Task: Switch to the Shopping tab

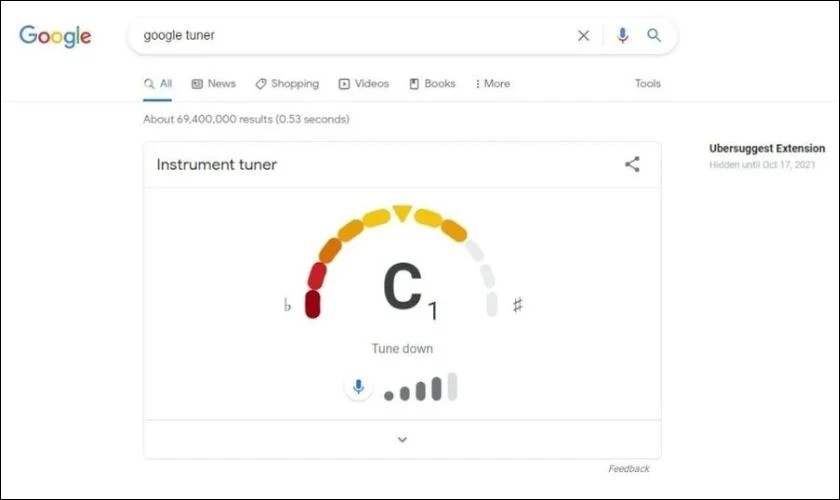Action: coord(287,84)
